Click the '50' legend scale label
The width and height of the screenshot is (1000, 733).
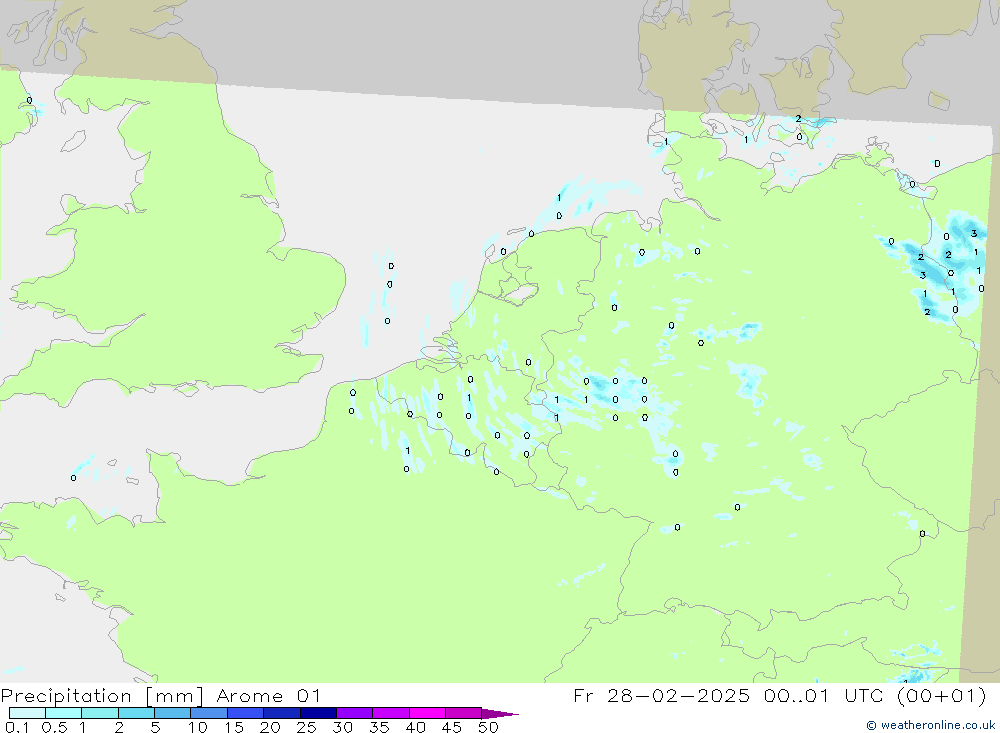[x=488, y=727]
